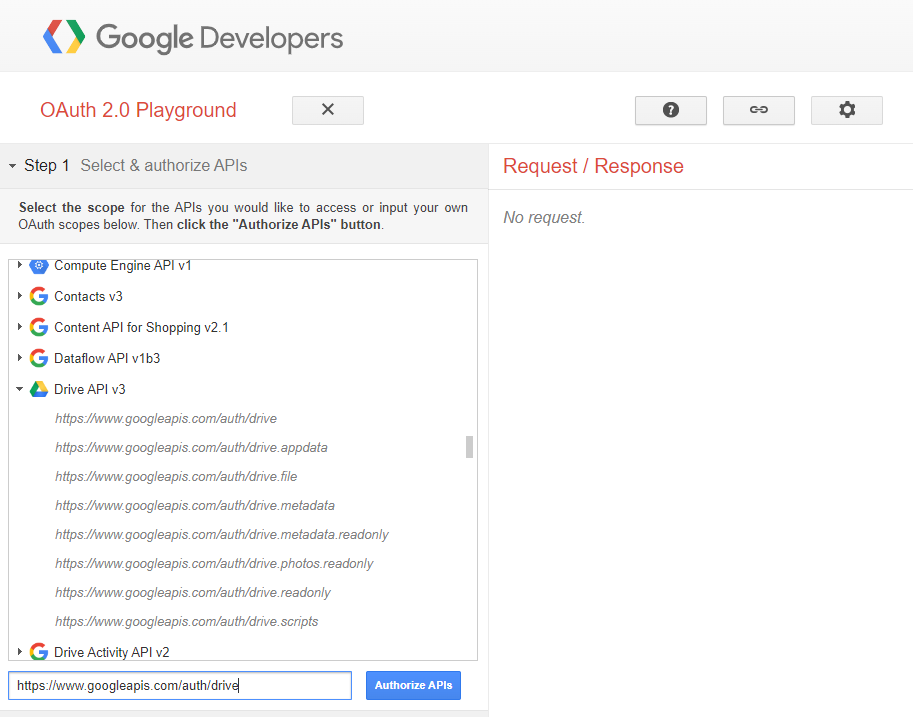Open help via question mark icon
Viewport: 913px width, 717px height.
click(x=670, y=110)
